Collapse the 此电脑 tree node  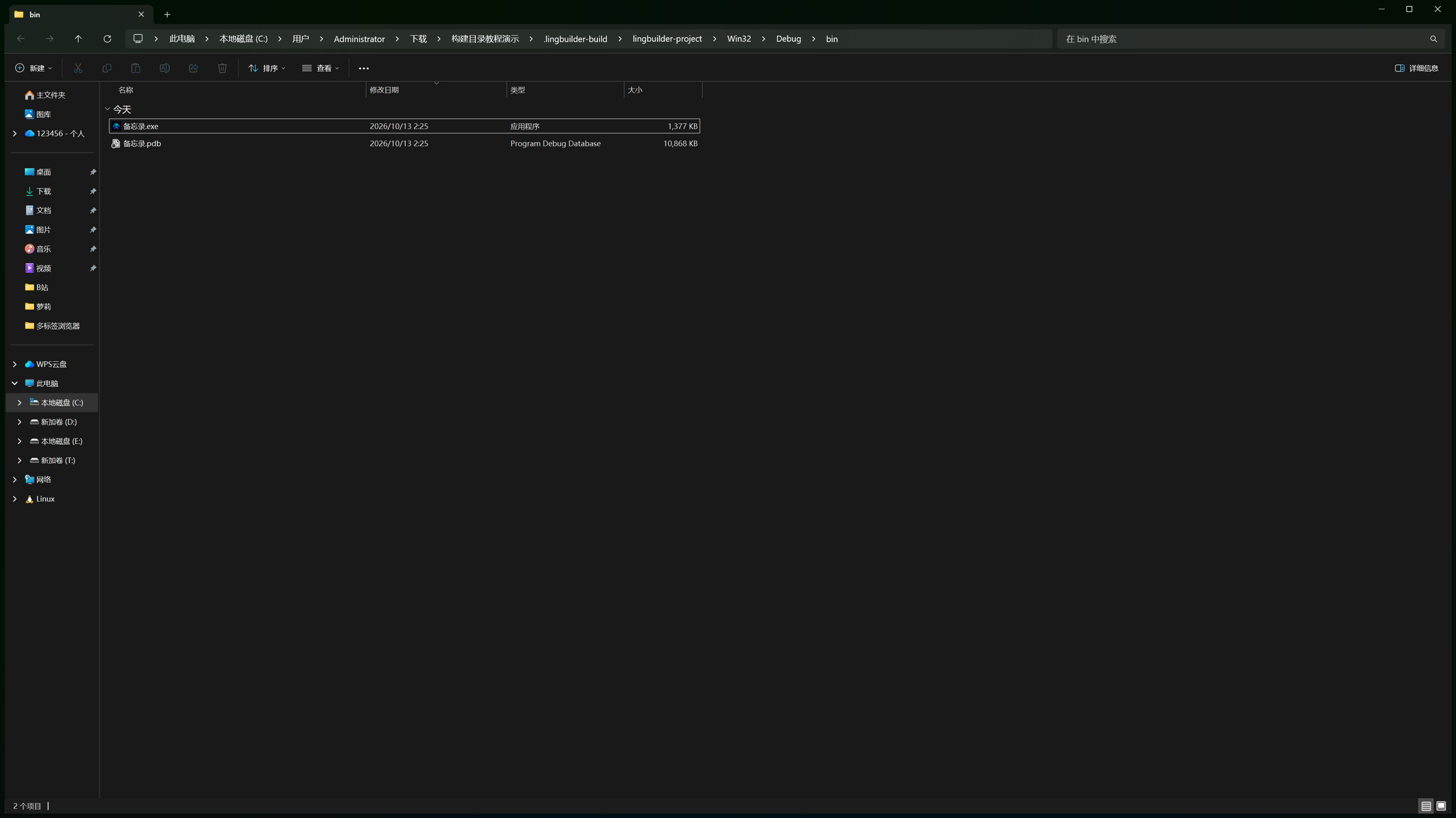pyautogui.click(x=15, y=383)
